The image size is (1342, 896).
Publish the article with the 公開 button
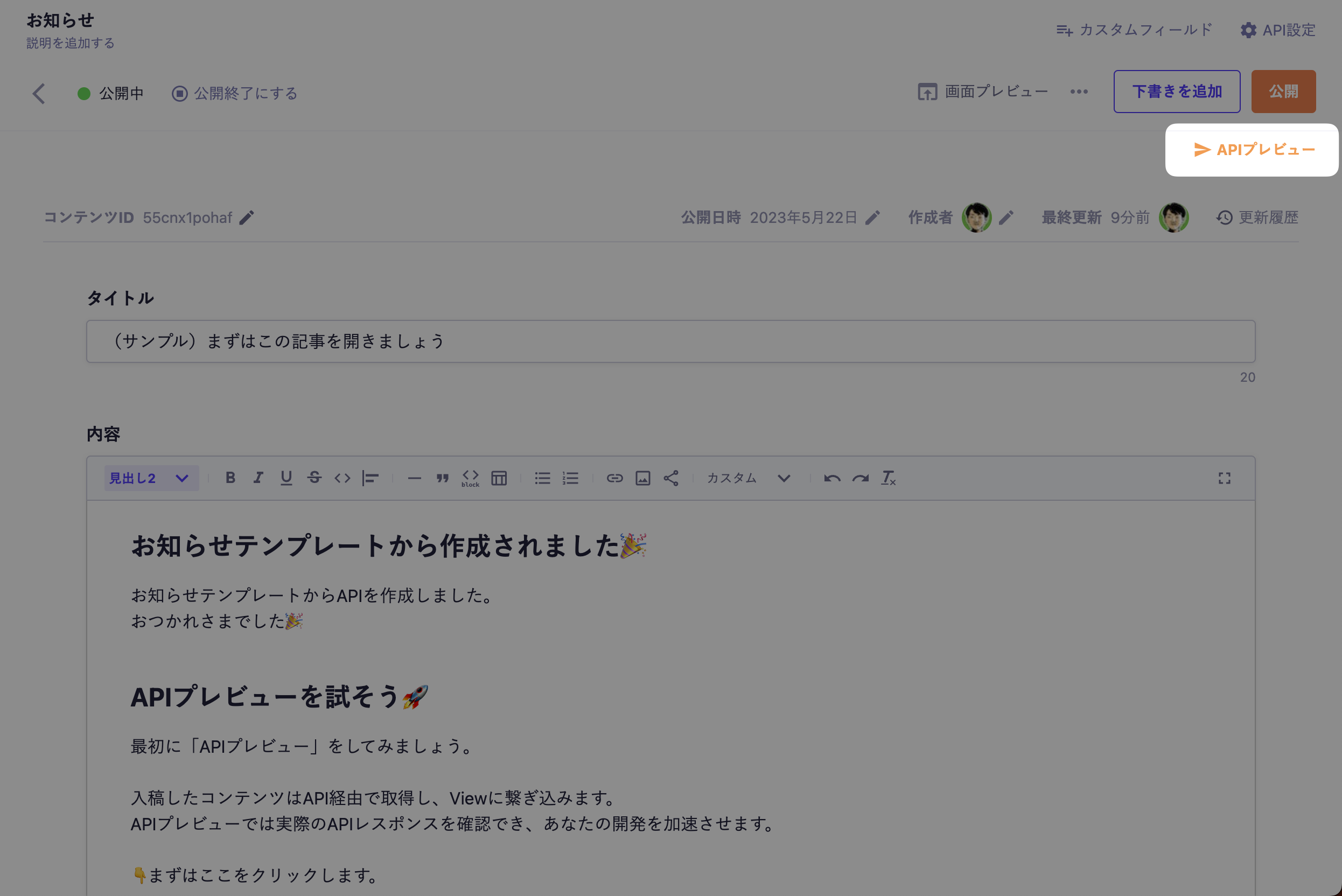pos(1283,91)
